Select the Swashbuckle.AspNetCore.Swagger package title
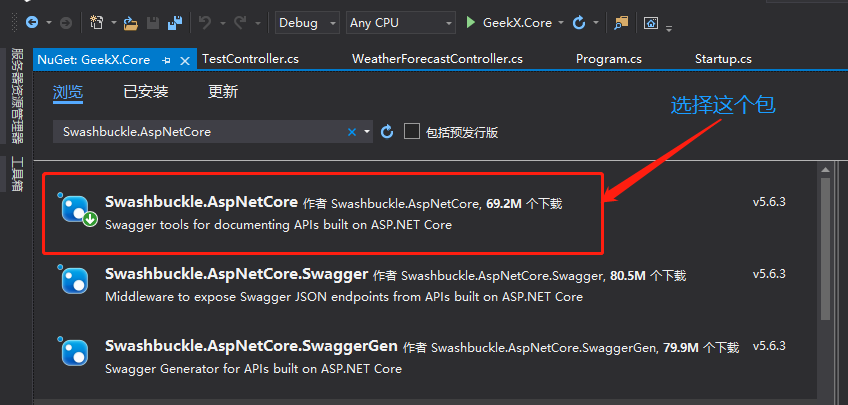Image resolution: width=848 pixels, height=405 pixels. pos(236,274)
